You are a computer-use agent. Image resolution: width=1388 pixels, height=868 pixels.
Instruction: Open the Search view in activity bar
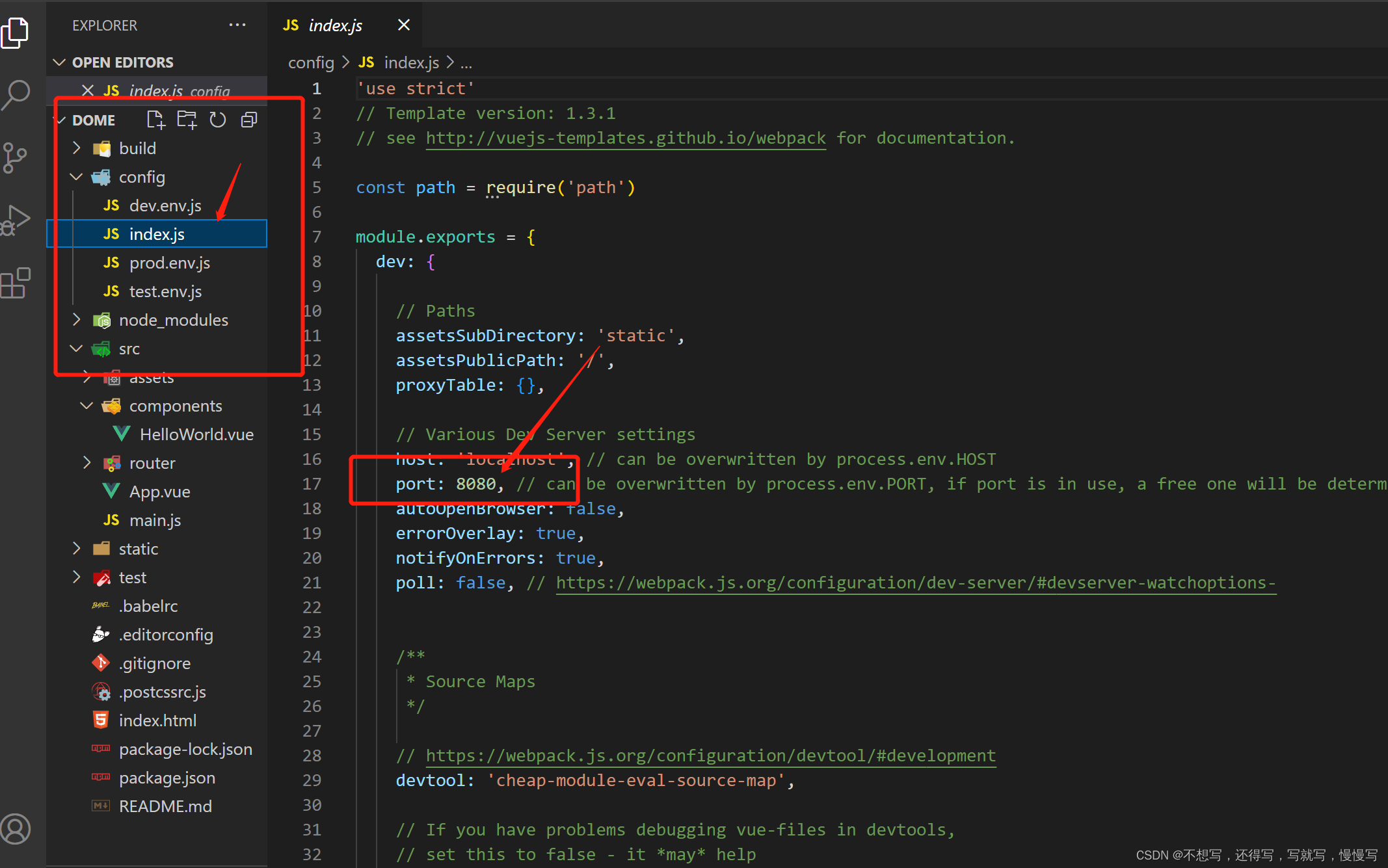coord(16,94)
